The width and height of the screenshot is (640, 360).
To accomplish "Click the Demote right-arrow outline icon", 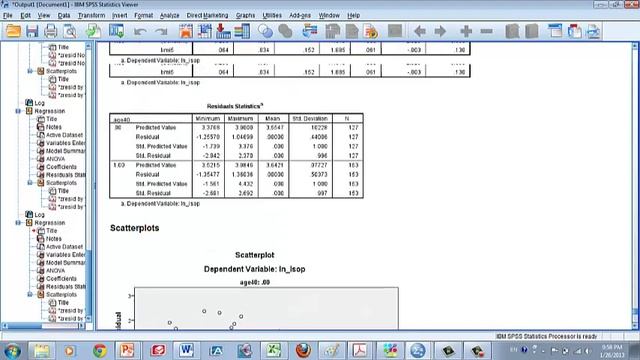I will click(x=440, y=31).
